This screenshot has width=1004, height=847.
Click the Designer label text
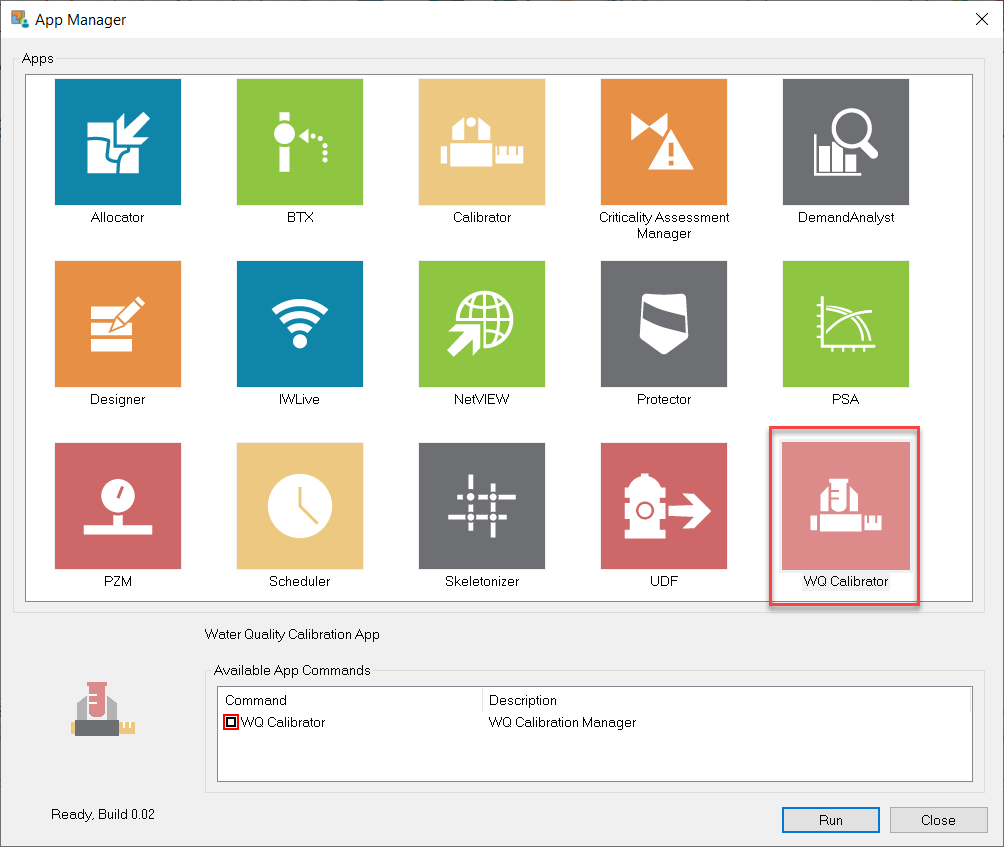(118, 399)
